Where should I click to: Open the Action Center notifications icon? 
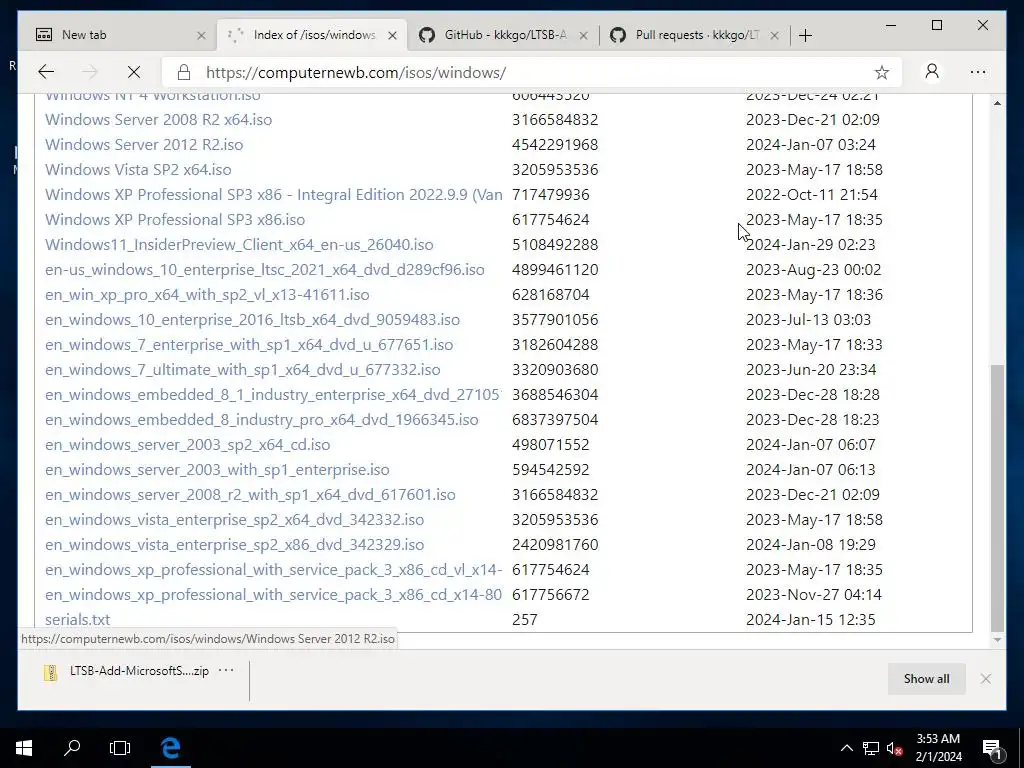(992, 748)
